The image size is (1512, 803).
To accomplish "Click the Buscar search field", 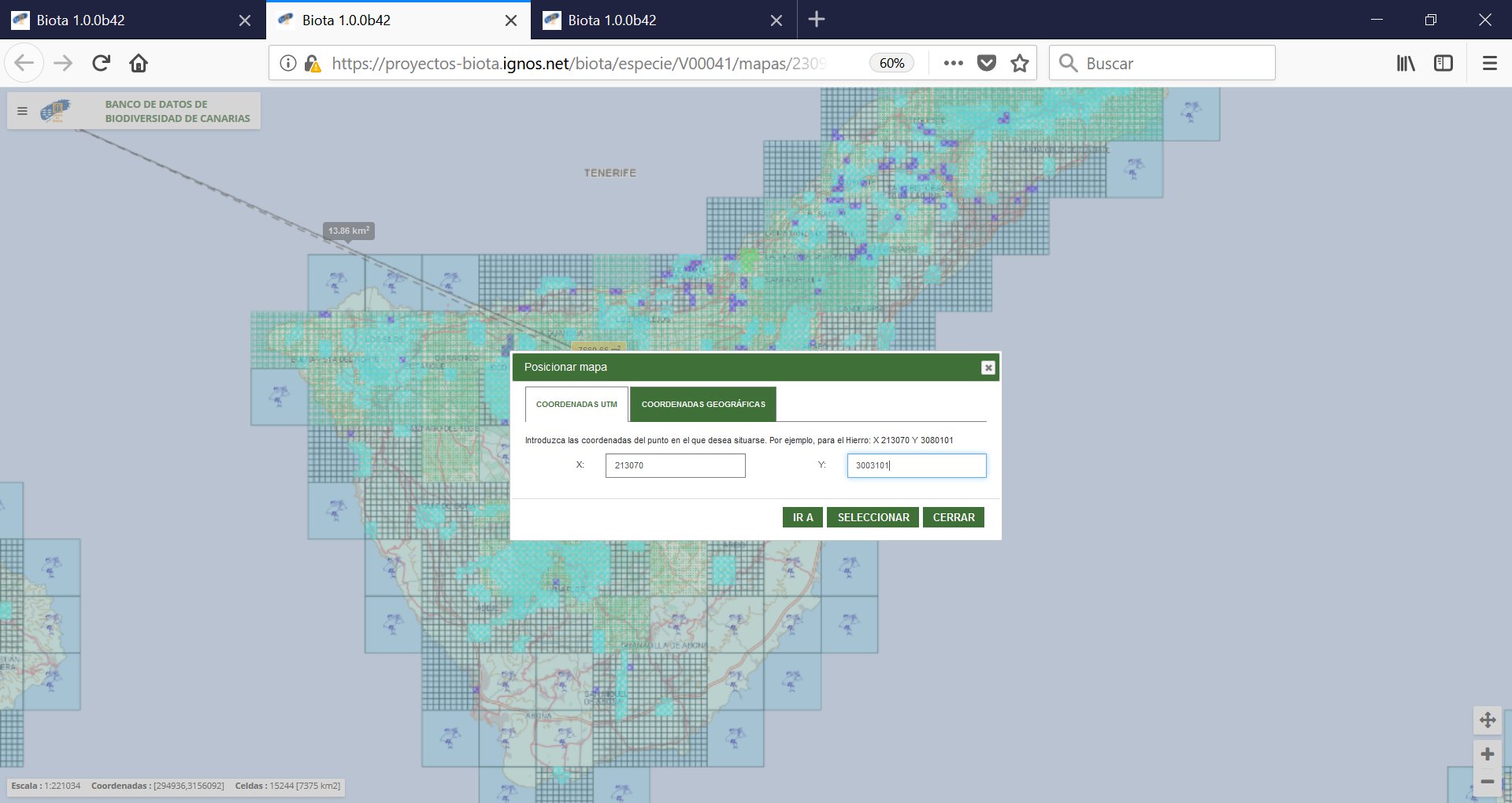I will (1162, 63).
